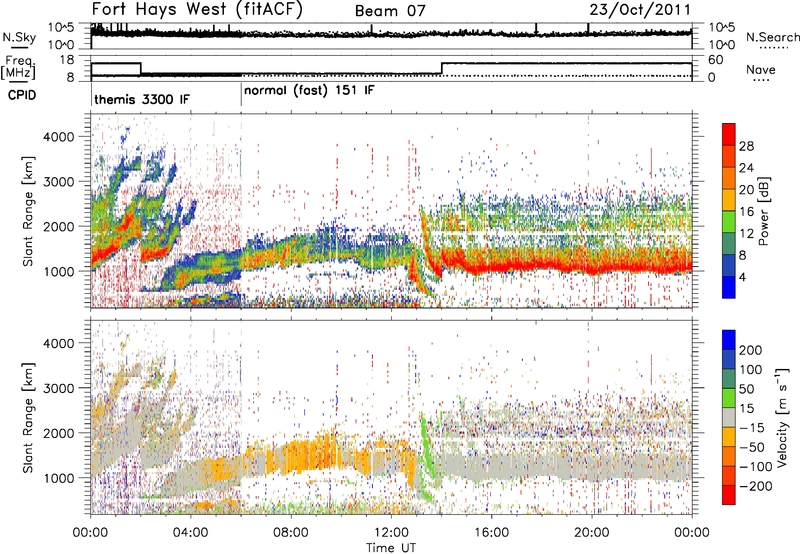Pick the yellow-orange Velocity segment between -15 and -50
The width and height of the screenshot is (800, 554).
pyautogui.click(x=729, y=437)
